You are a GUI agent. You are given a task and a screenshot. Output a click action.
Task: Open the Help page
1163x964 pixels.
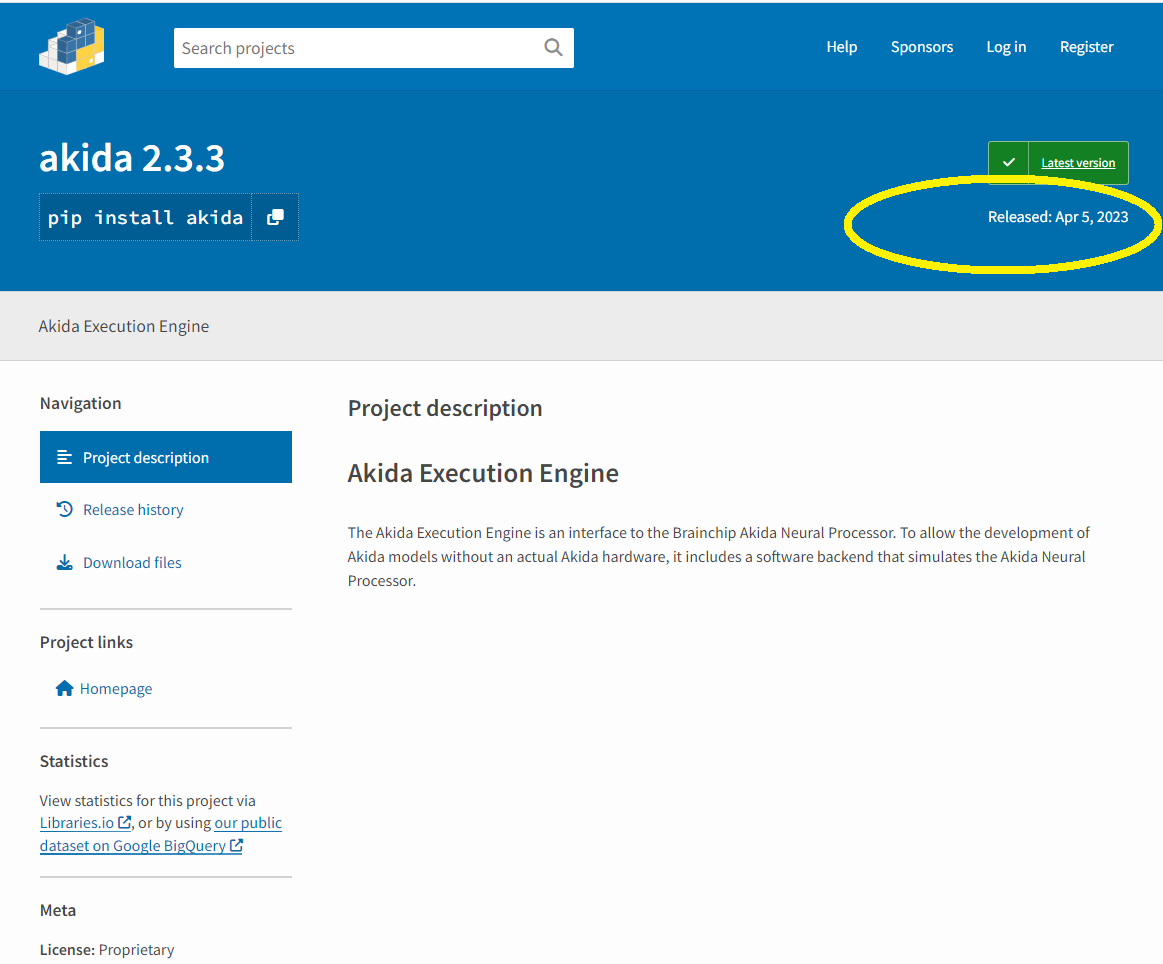click(x=841, y=47)
